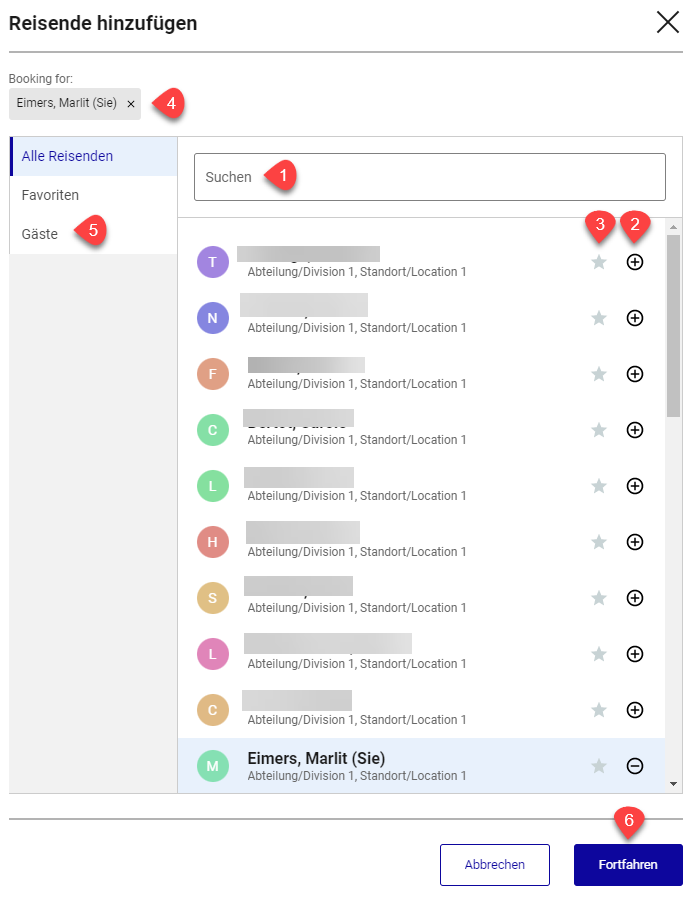
Task: Favorite the traveler with blue N avatar
Action: (x=598, y=318)
